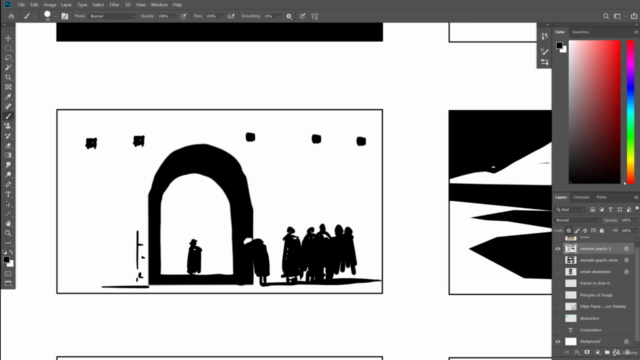This screenshot has height=360, width=640.
Task: Add a layer mask from Layers footer
Action: pos(587,352)
